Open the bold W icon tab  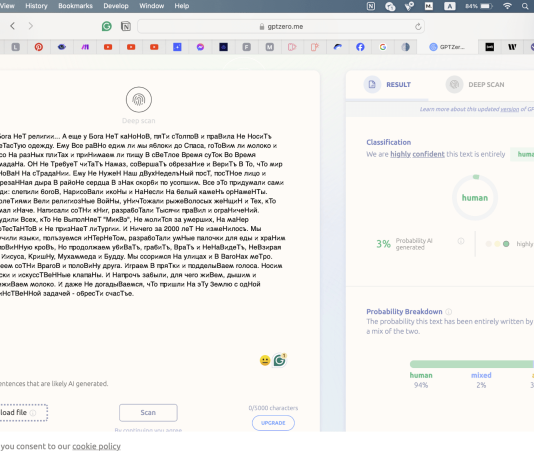click(512, 47)
